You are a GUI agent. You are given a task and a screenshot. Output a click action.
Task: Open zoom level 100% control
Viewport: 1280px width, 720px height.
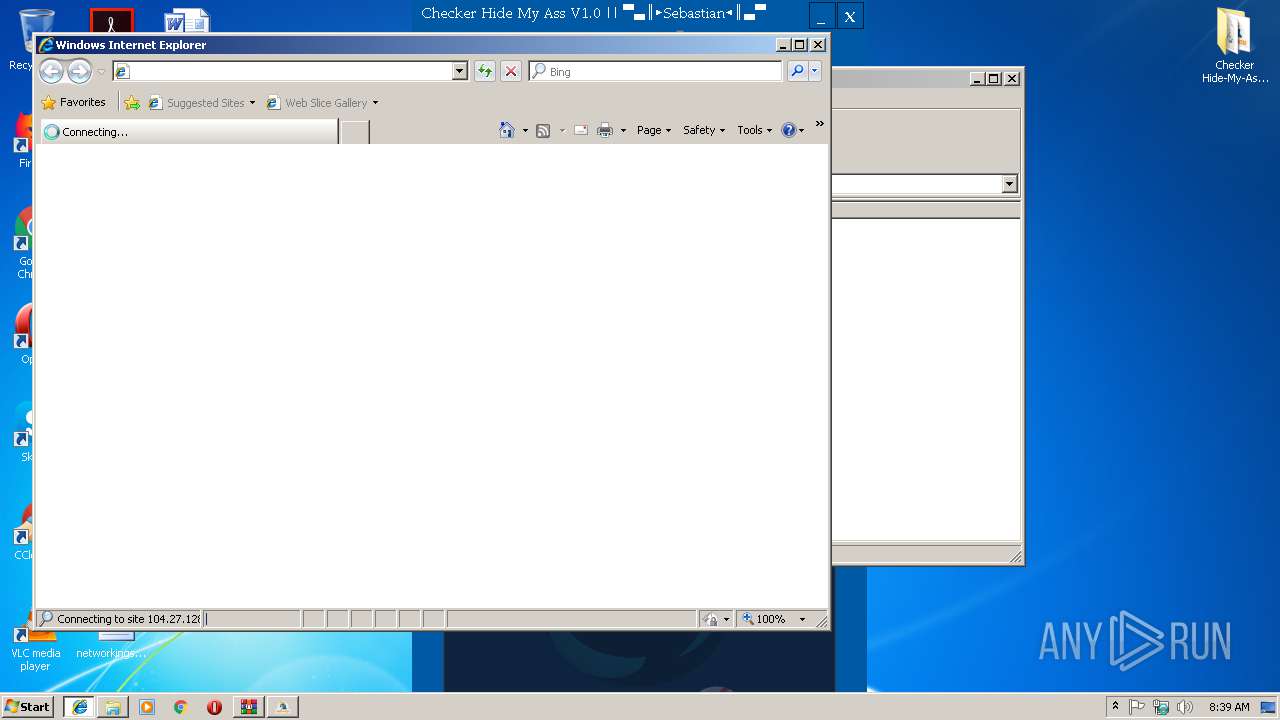click(765, 619)
